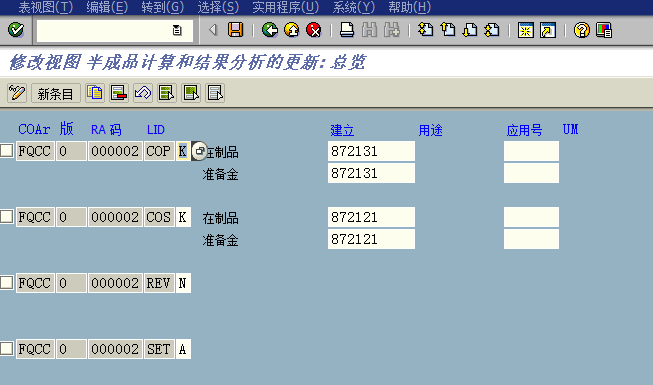The width and height of the screenshot is (653, 385).
Task: Click the A field in the SET row
Action: [x=183, y=349]
